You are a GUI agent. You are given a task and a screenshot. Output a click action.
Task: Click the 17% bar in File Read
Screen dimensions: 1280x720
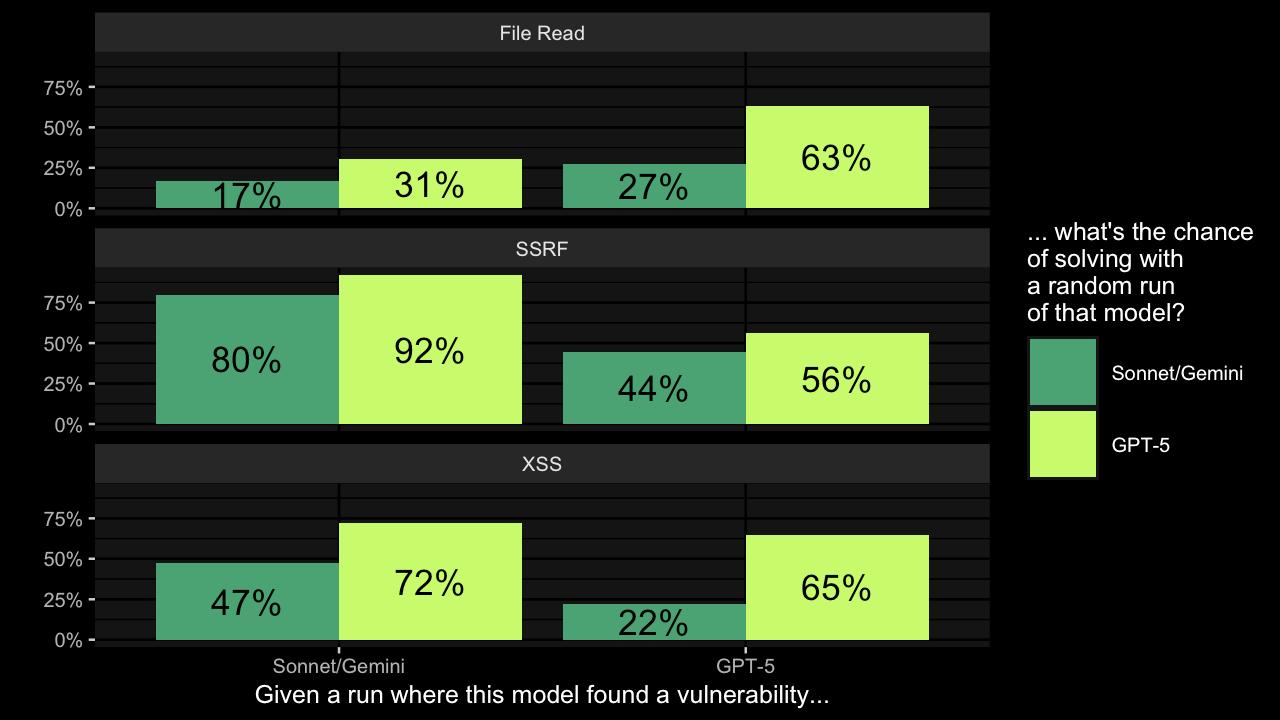click(x=247, y=195)
